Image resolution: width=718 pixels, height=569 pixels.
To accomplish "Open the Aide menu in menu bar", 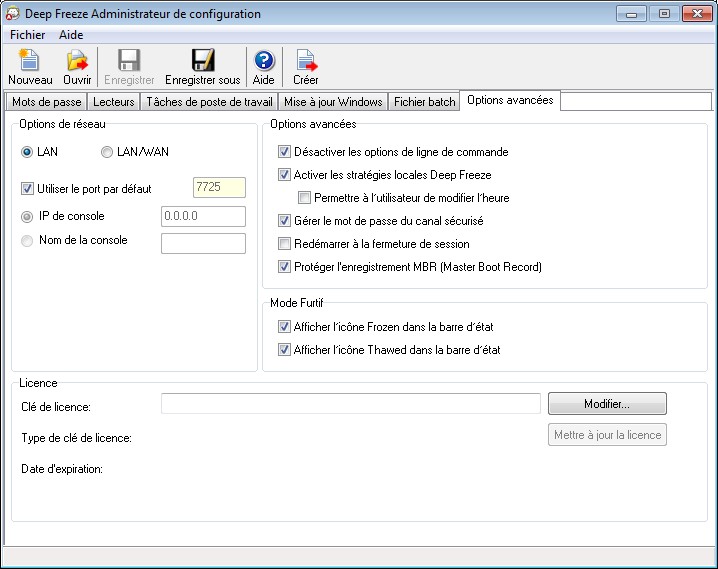I will (x=71, y=34).
